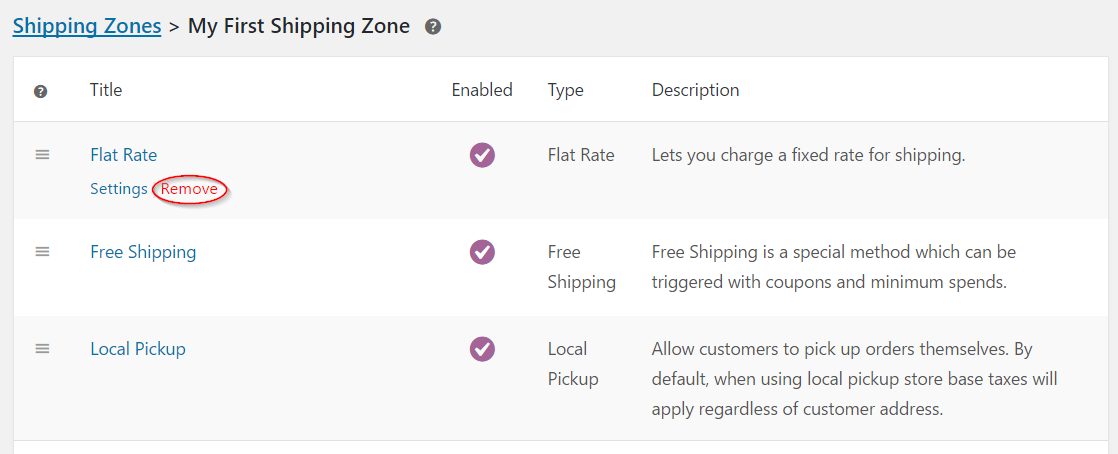Click the Enabled column header
This screenshot has width=1118, height=454.
tap(482, 90)
